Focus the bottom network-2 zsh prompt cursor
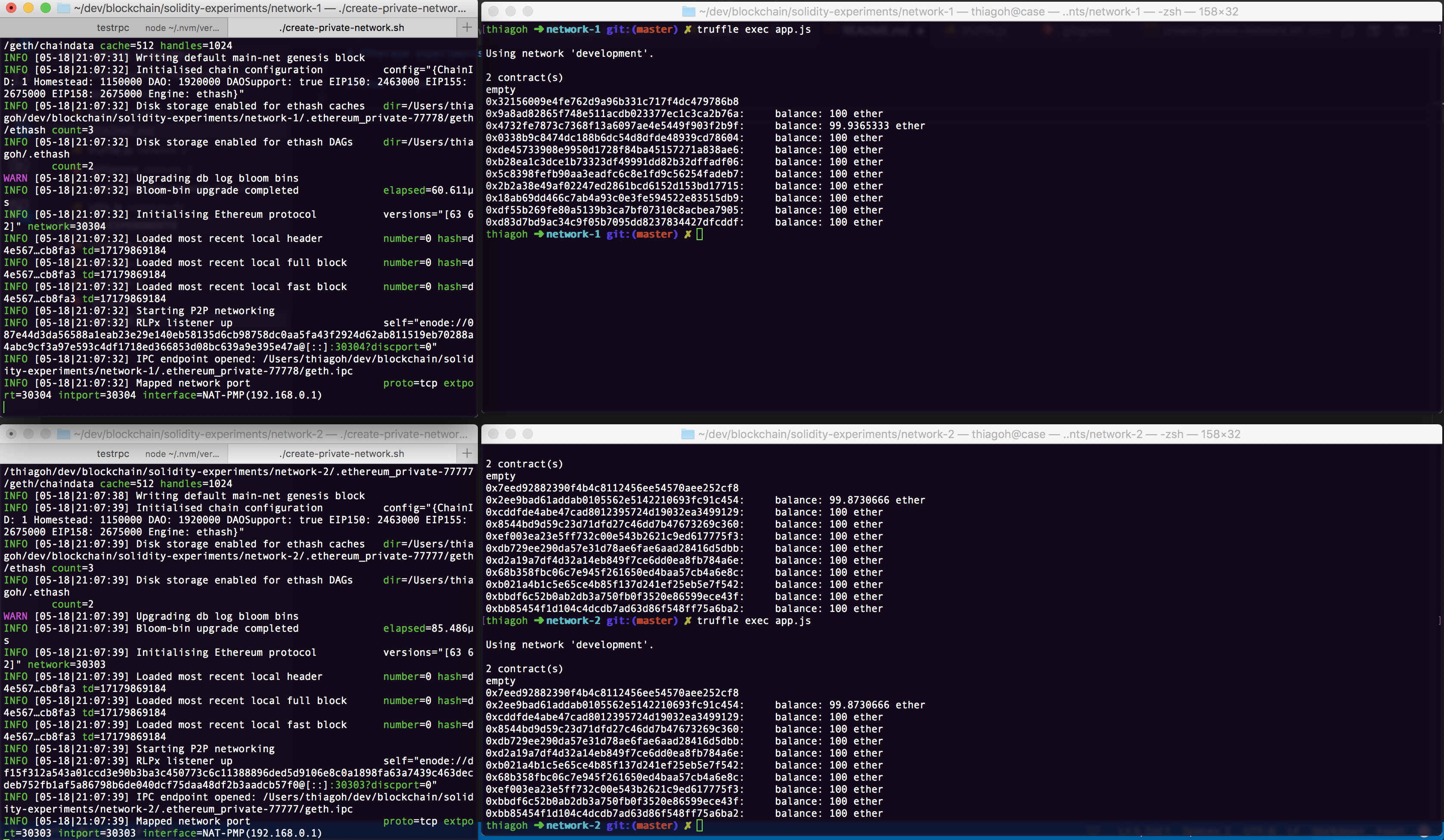1444x840 pixels. coord(700,825)
